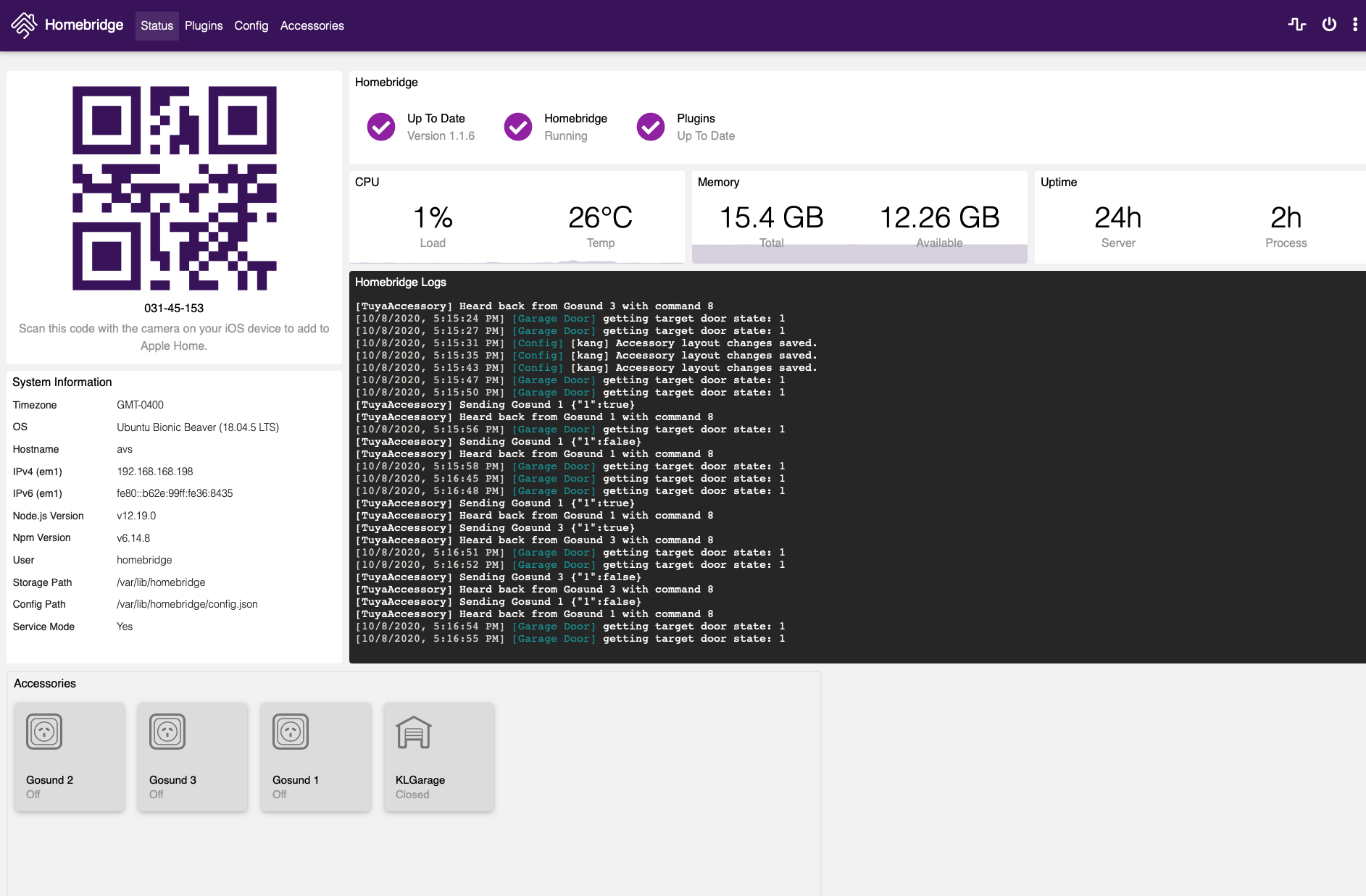This screenshot has width=1366, height=896.
Task: Switch to the Status tab
Action: click(x=157, y=25)
